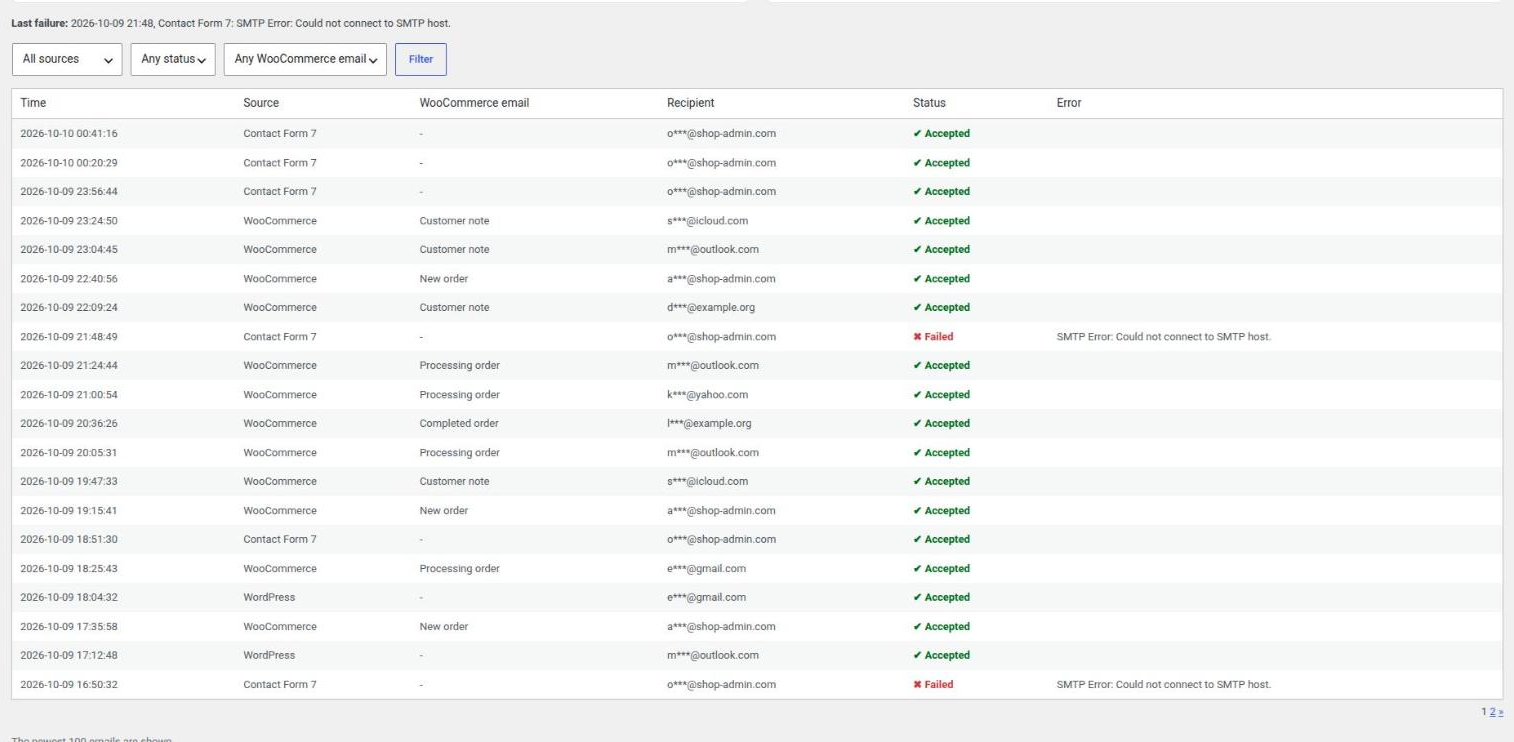Click Completed order in the 20:36:26 row

coord(459,423)
